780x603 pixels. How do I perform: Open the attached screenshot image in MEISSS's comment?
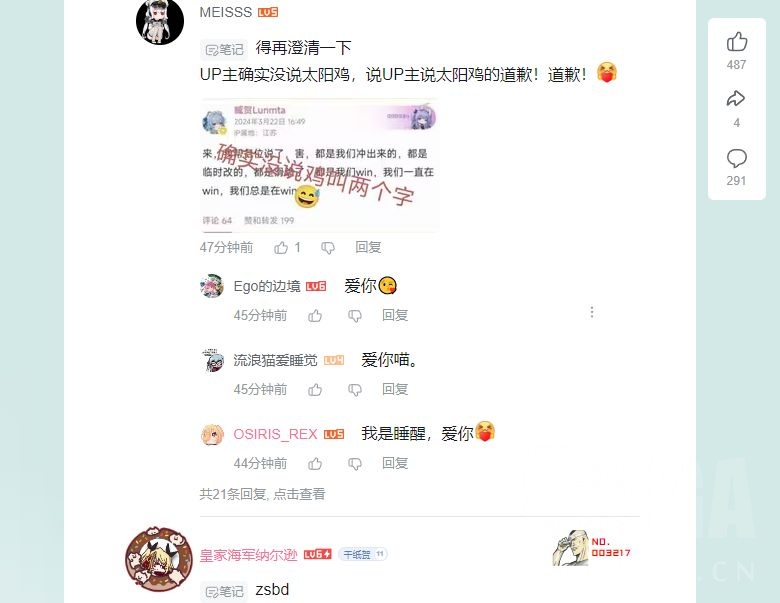coord(319,165)
